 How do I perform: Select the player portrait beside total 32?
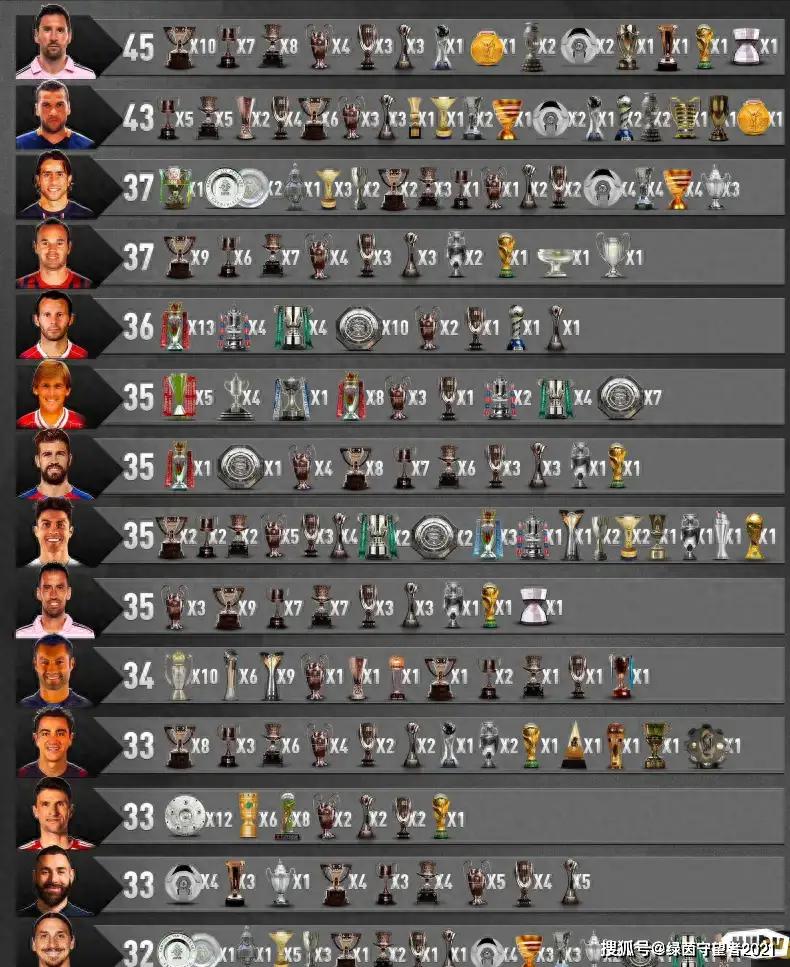click(x=54, y=940)
